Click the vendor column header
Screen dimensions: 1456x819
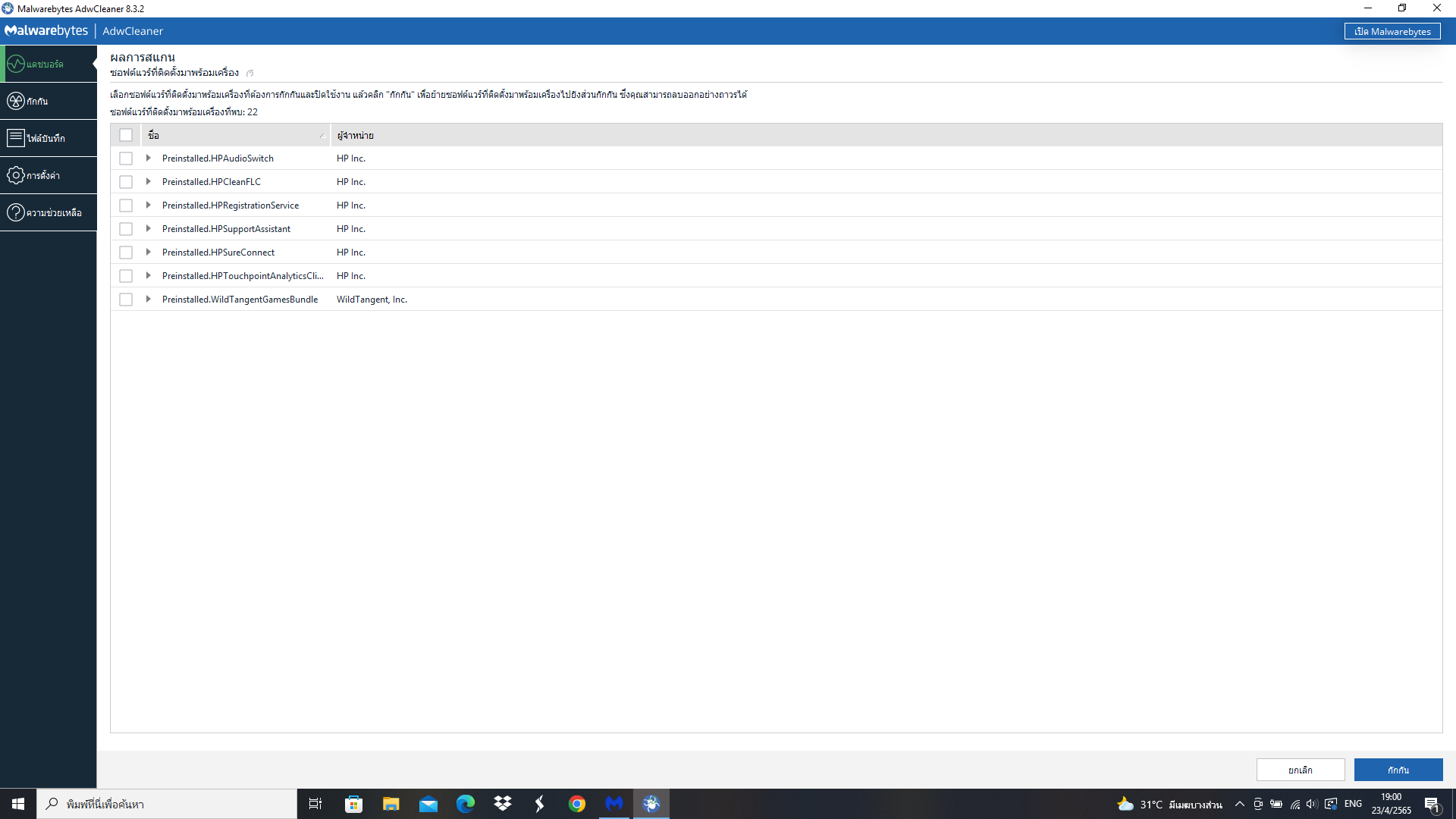coord(356,135)
